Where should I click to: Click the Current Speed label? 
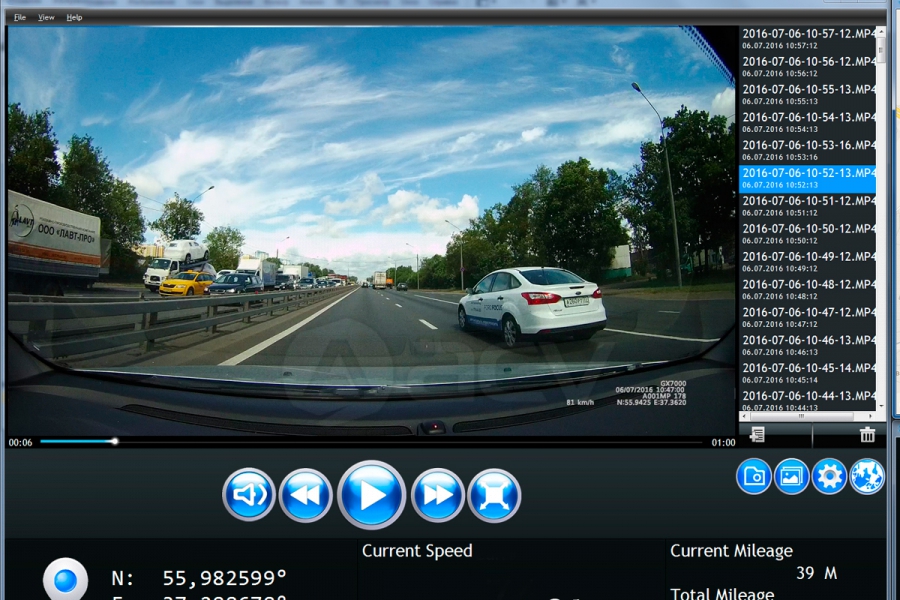click(417, 551)
